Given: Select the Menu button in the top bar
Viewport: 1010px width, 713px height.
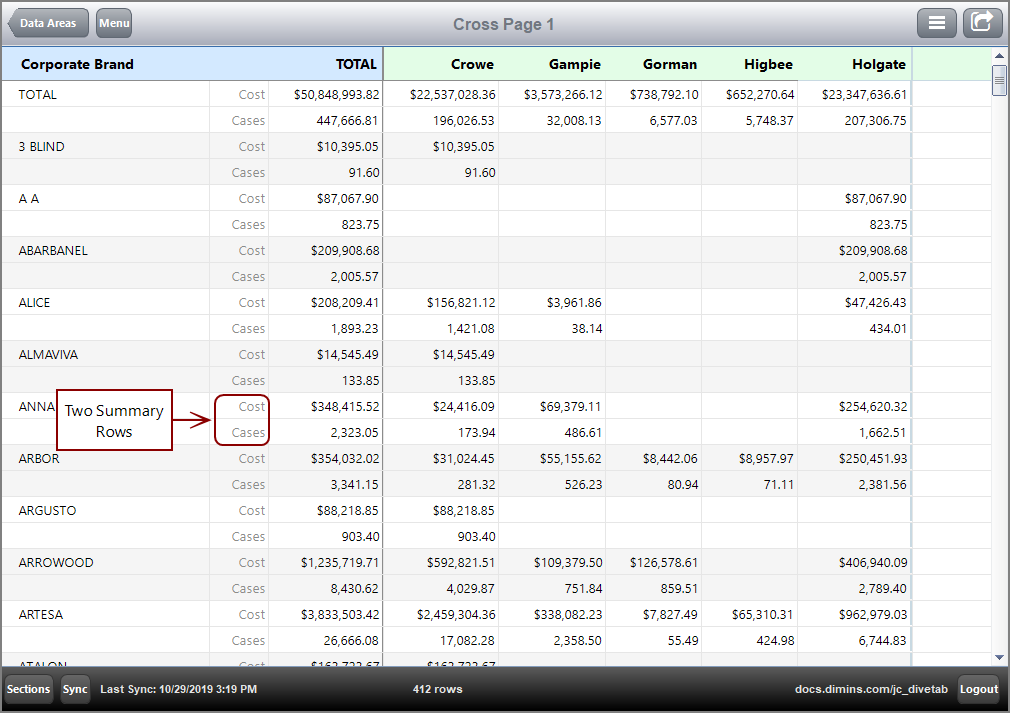Looking at the screenshot, I should click(x=113, y=22).
